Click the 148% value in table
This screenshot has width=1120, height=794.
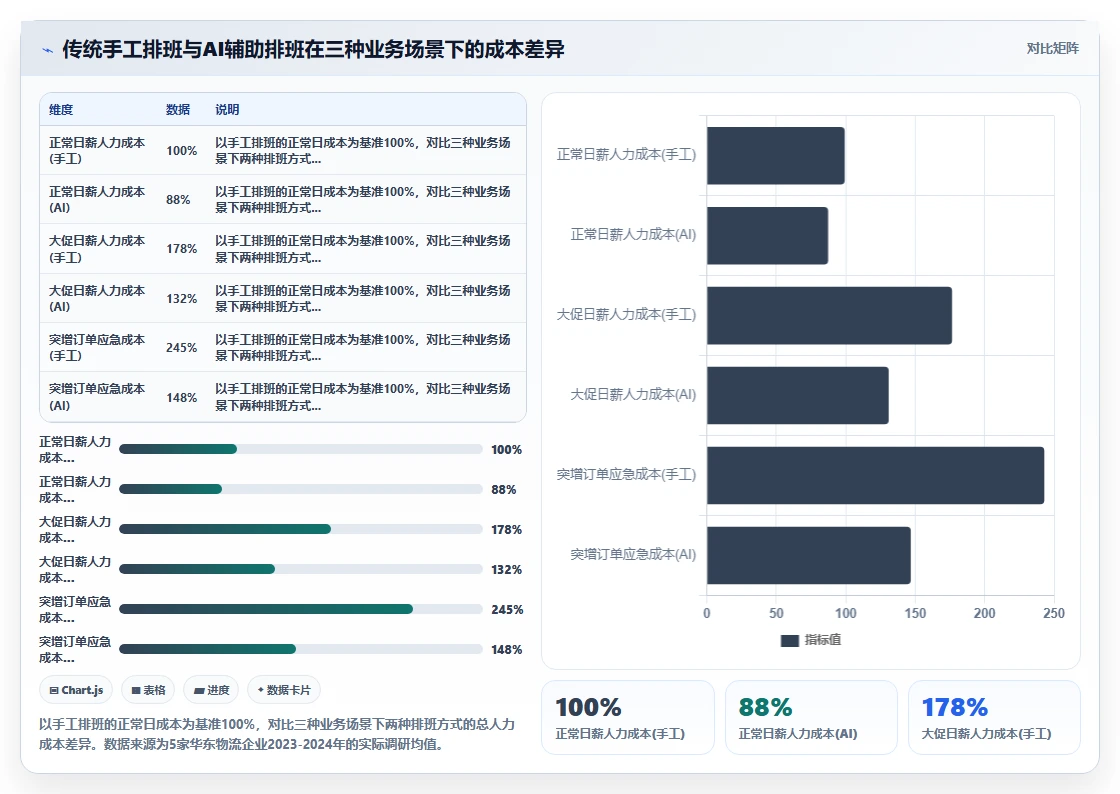(x=181, y=398)
